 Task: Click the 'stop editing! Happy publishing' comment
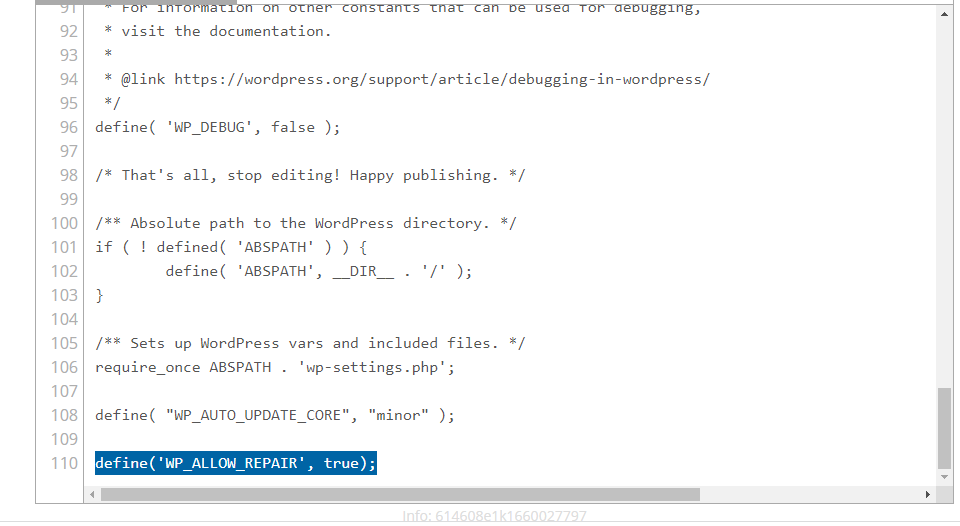pyautogui.click(x=310, y=175)
